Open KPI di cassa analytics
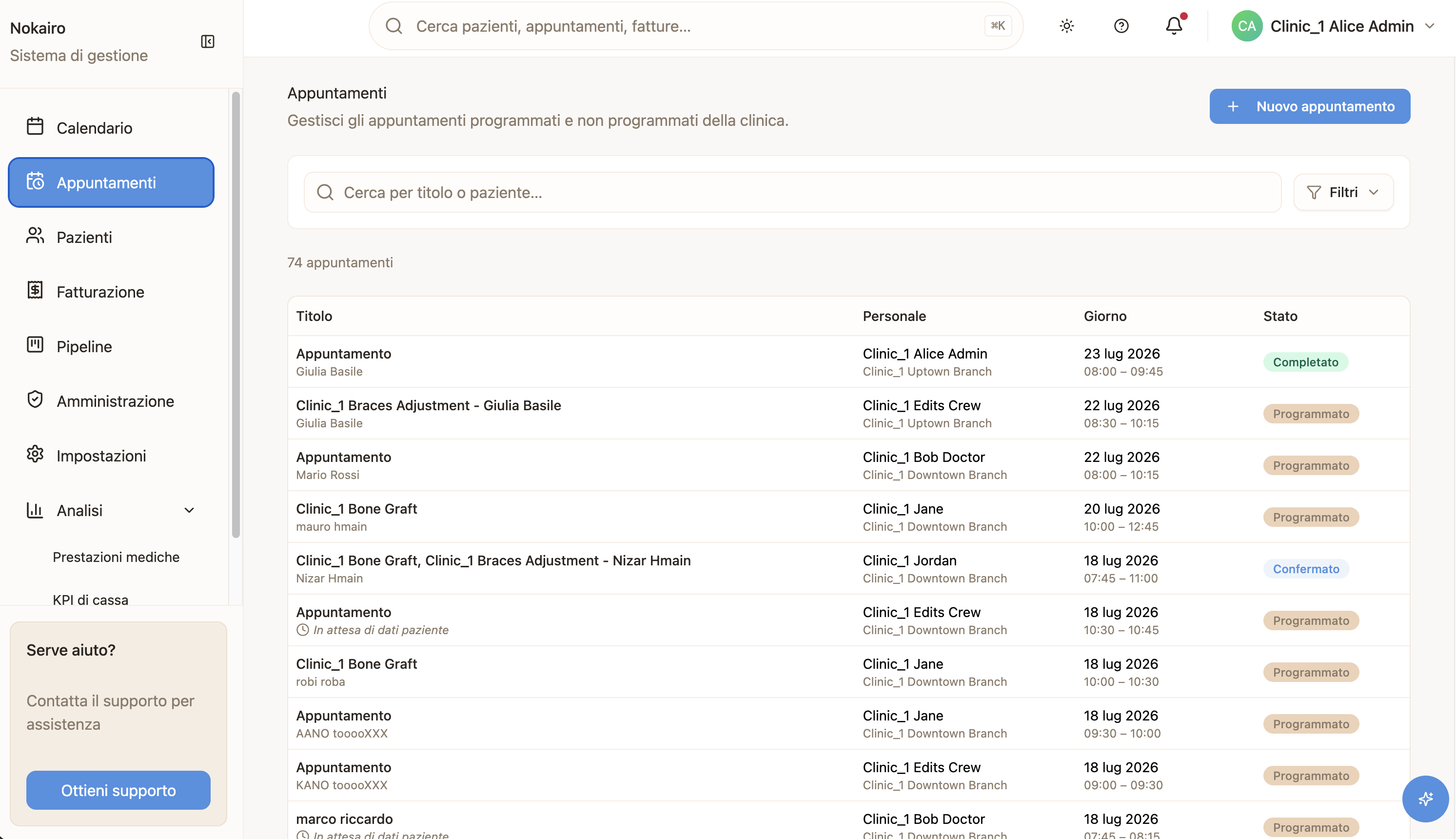Screen dimensions: 1456x839 point(90,600)
